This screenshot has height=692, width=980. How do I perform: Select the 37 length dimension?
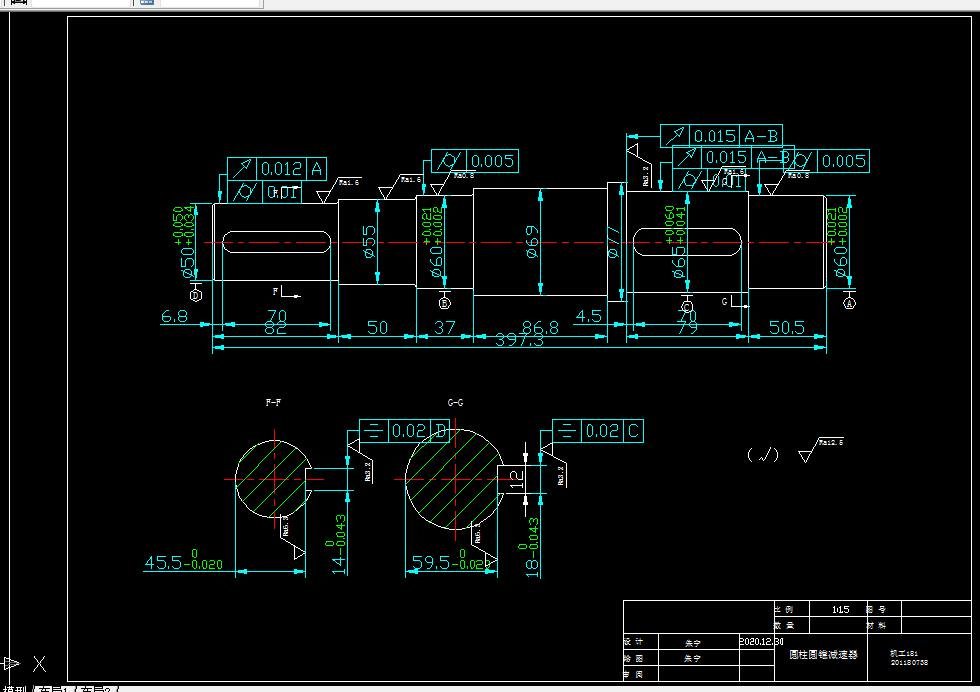coord(444,328)
